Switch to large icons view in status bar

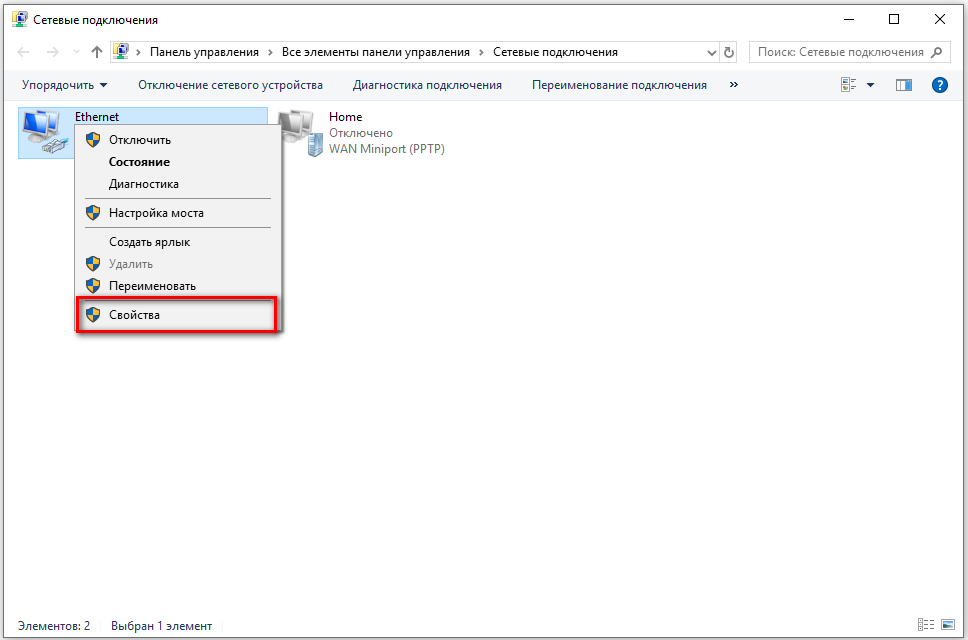pos(947,625)
